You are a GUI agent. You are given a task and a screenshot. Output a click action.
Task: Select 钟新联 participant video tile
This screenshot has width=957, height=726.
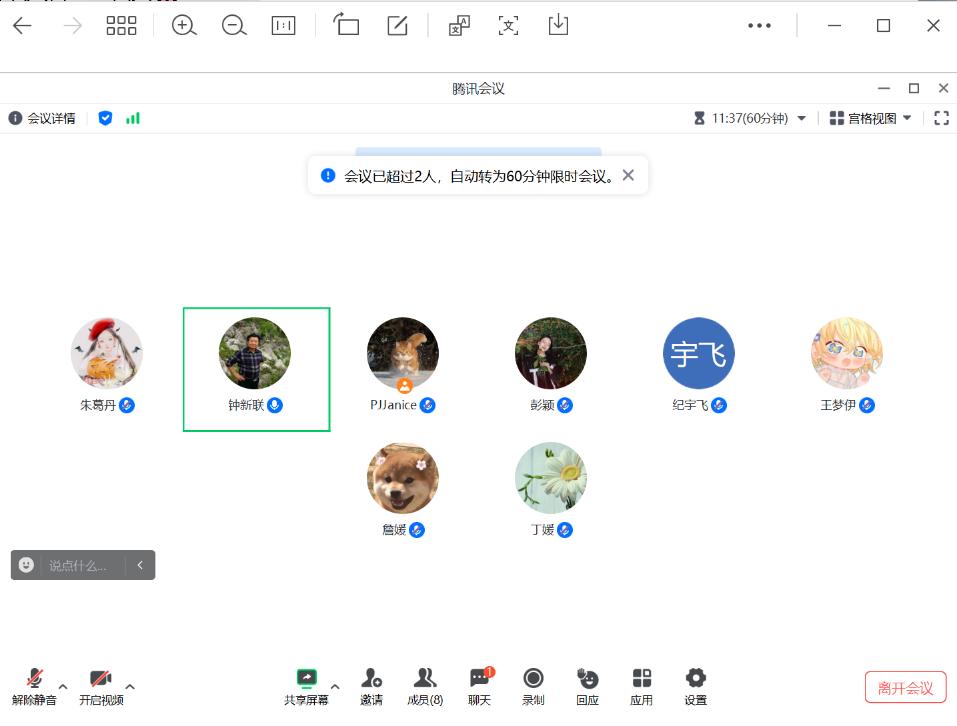[256, 368]
